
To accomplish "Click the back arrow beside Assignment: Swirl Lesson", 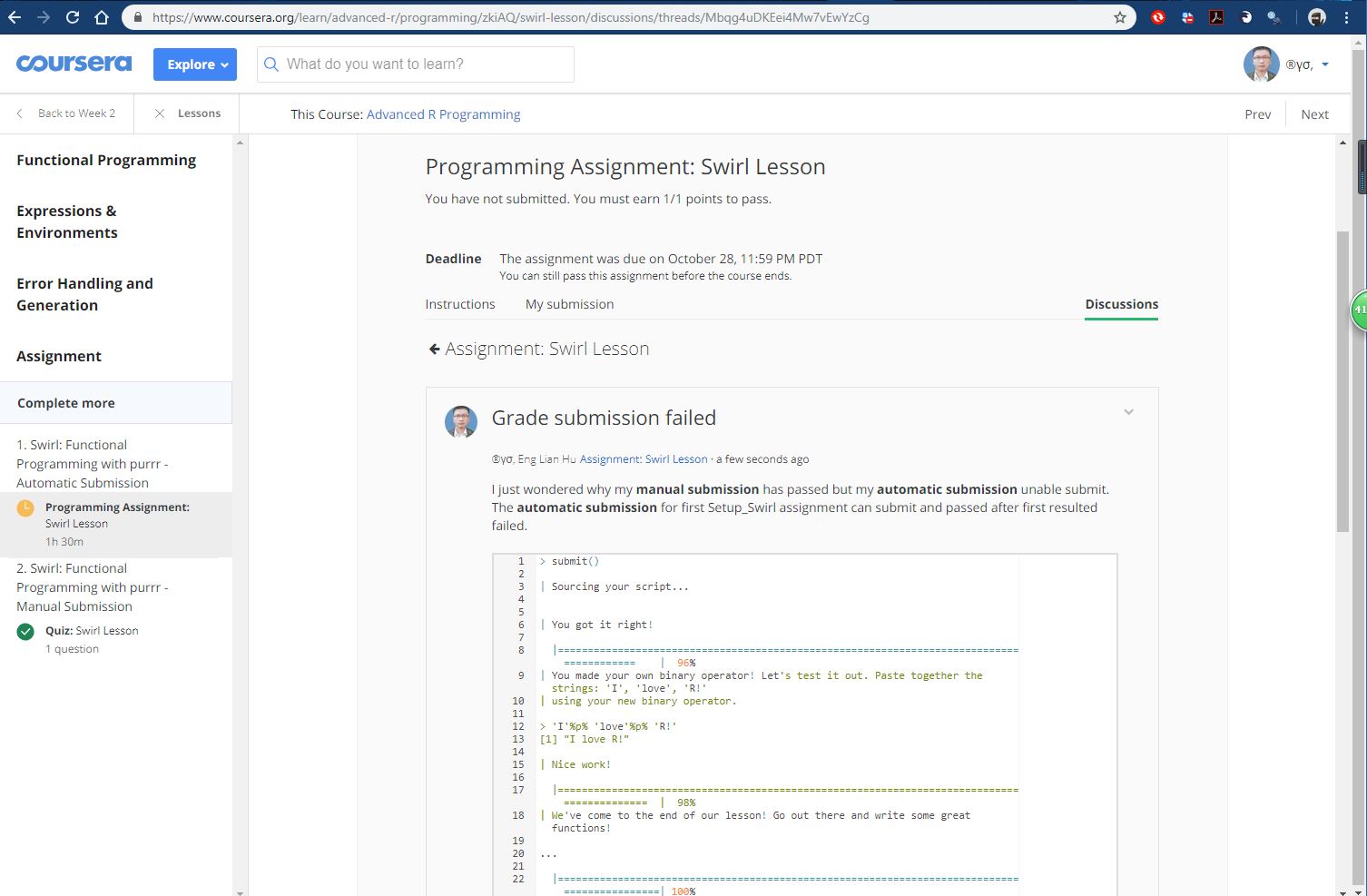I will click(434, 349).
